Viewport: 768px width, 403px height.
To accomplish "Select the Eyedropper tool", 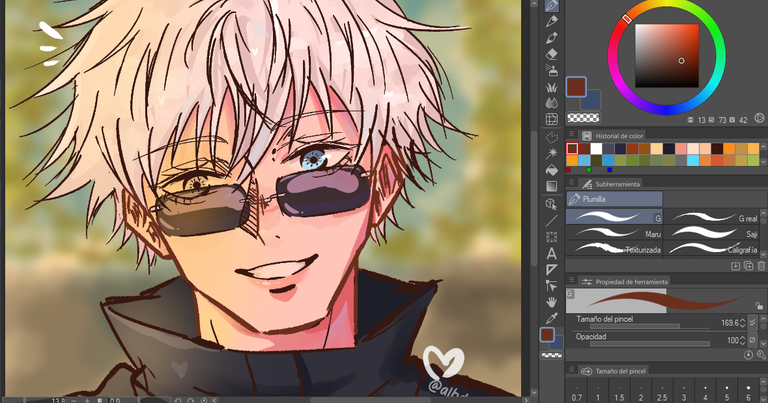I will [552, 318].
